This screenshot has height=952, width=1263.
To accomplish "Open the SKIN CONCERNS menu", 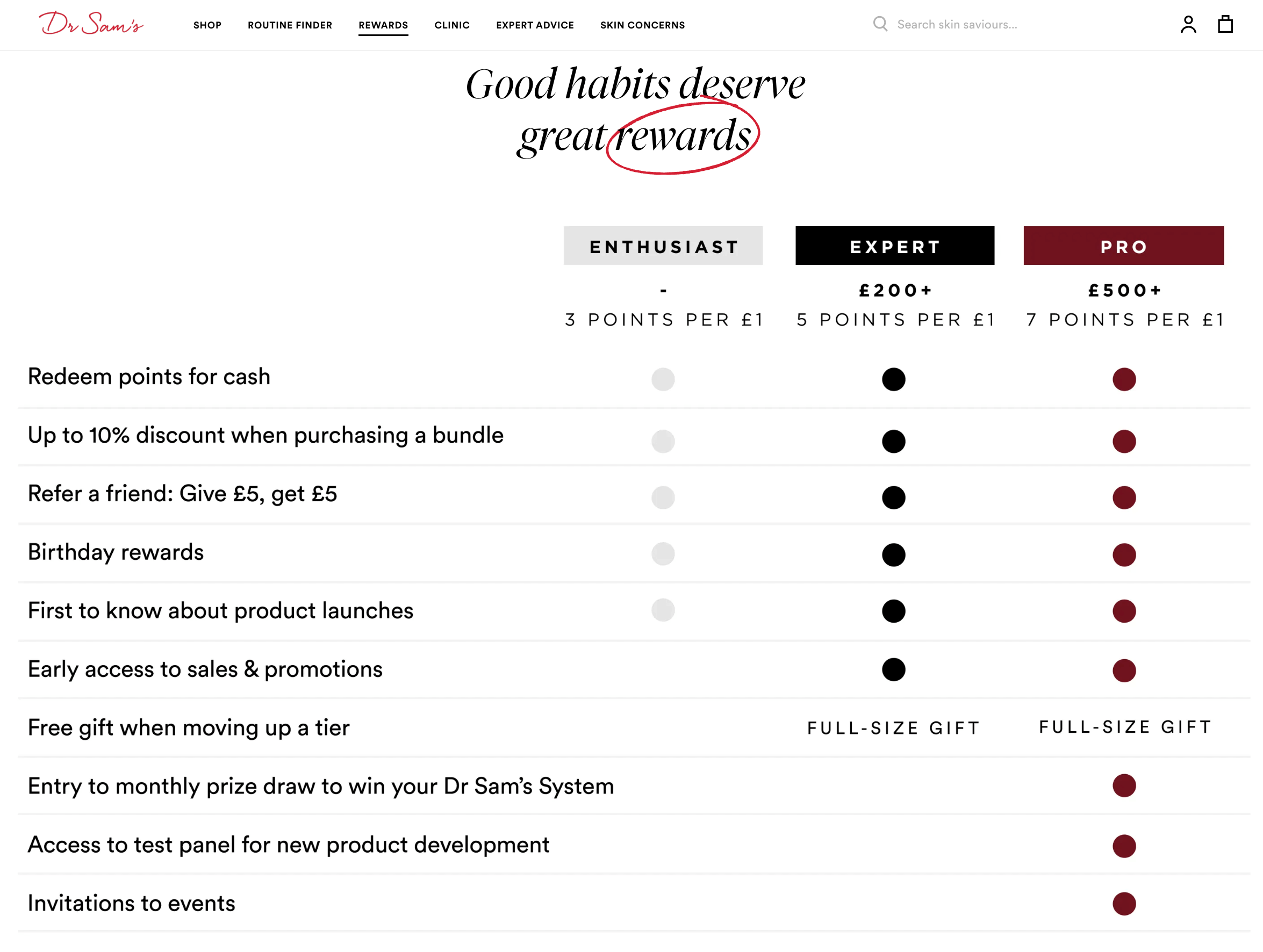I will click(x=642, y=25).
